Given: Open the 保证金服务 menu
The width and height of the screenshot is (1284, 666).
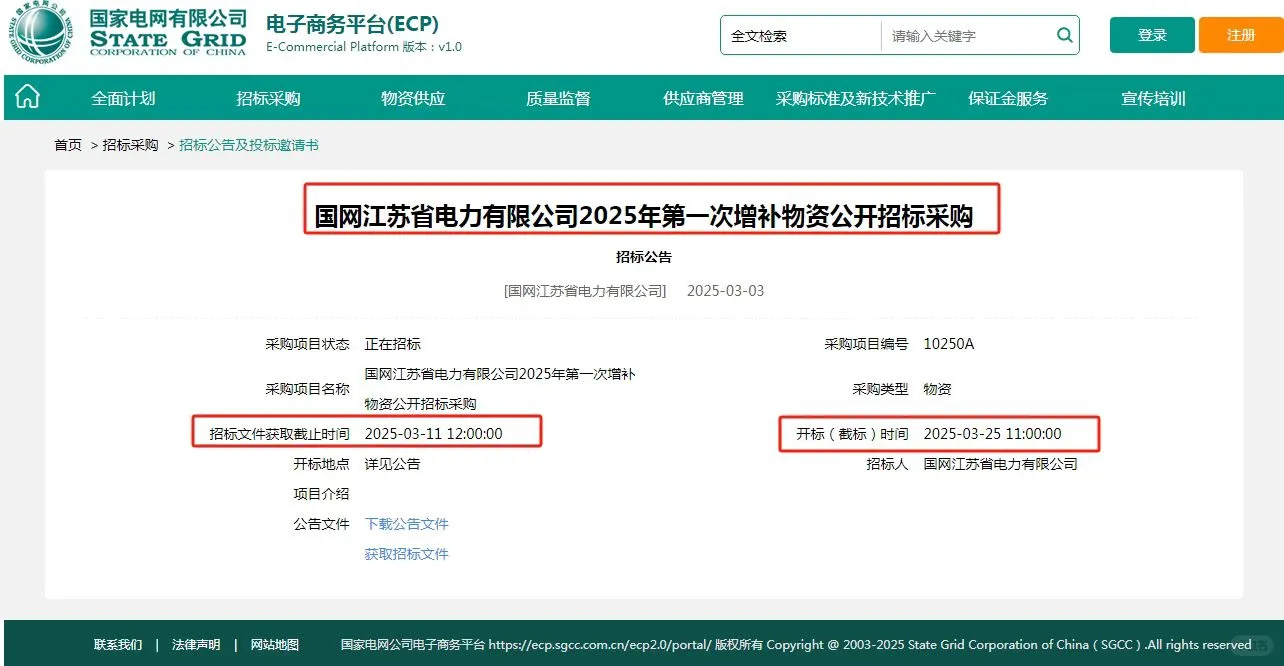Looking at the screenshot, I should 1008,98.
